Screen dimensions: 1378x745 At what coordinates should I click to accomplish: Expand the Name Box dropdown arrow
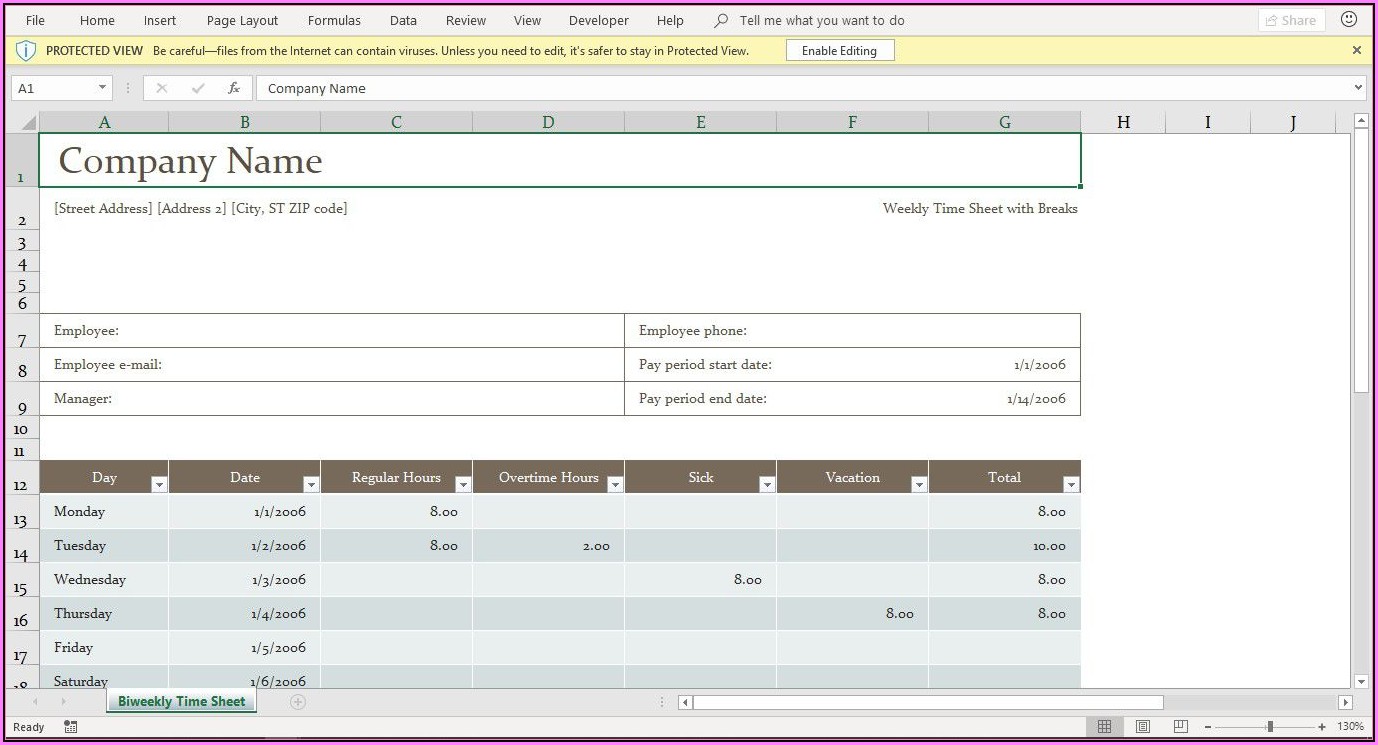coord(102,88)
